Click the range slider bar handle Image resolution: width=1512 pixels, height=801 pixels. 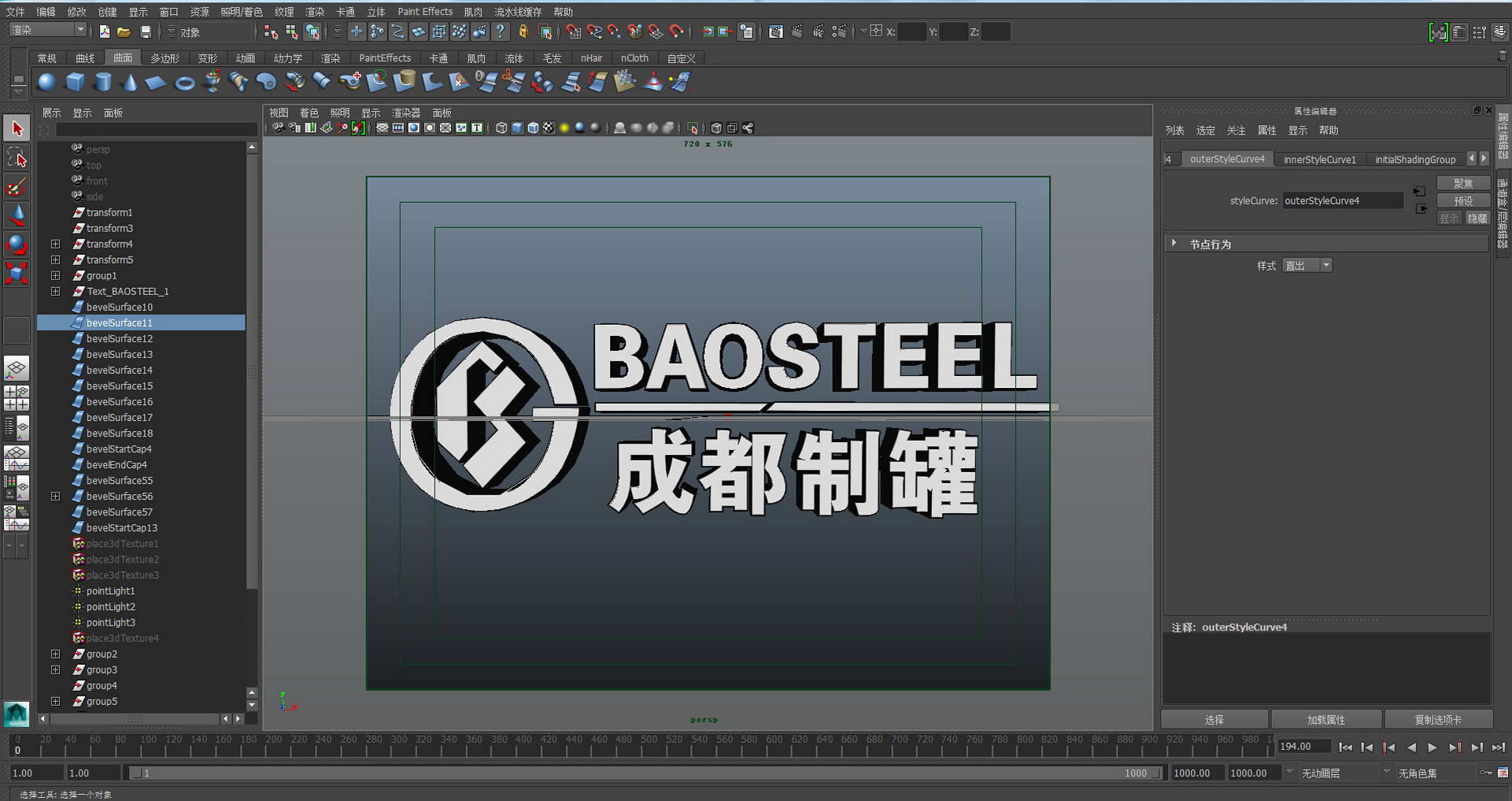pyautogui.click(x=645, y=773)
